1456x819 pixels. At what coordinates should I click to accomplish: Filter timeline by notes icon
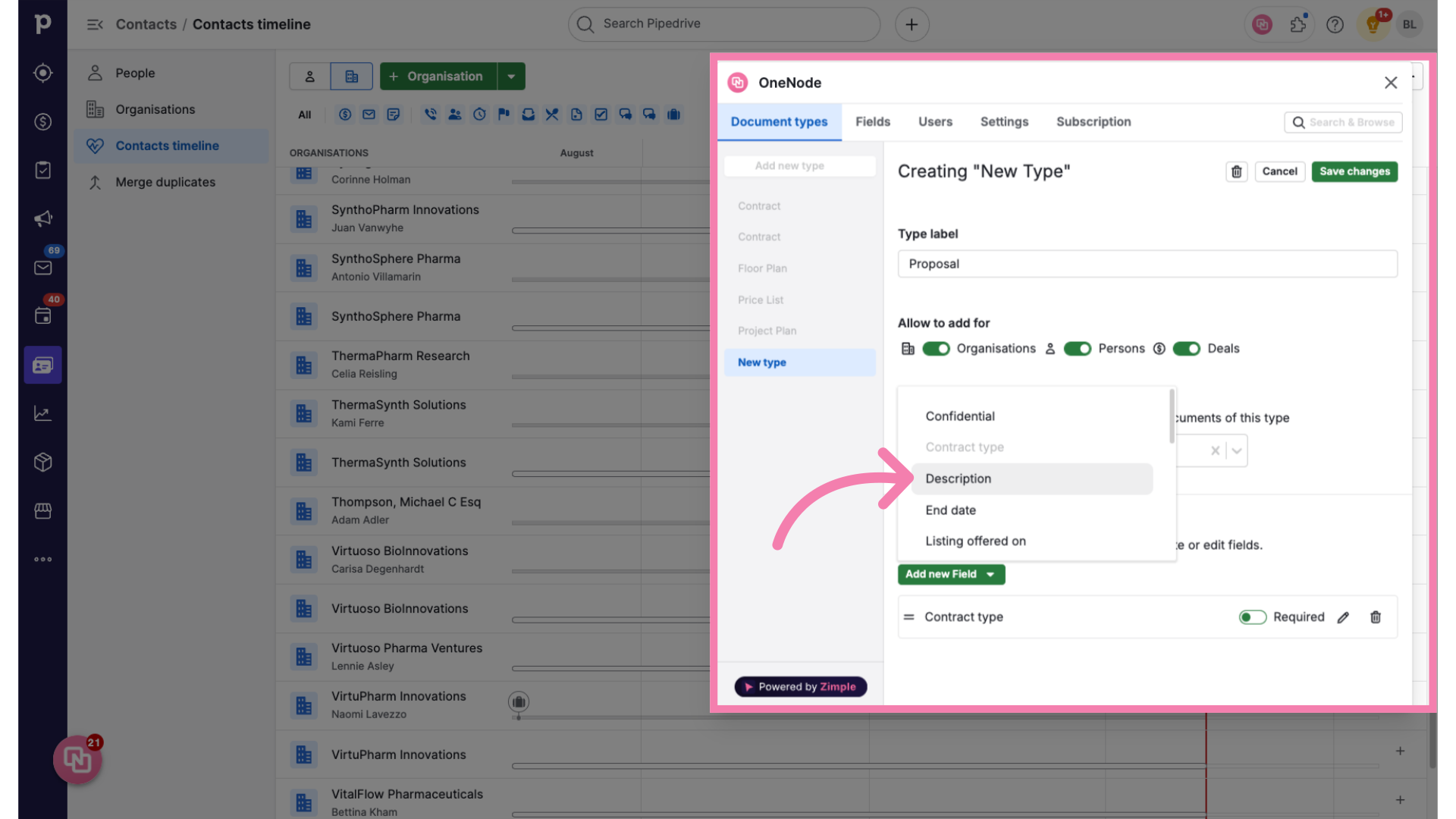click(393, 115)
